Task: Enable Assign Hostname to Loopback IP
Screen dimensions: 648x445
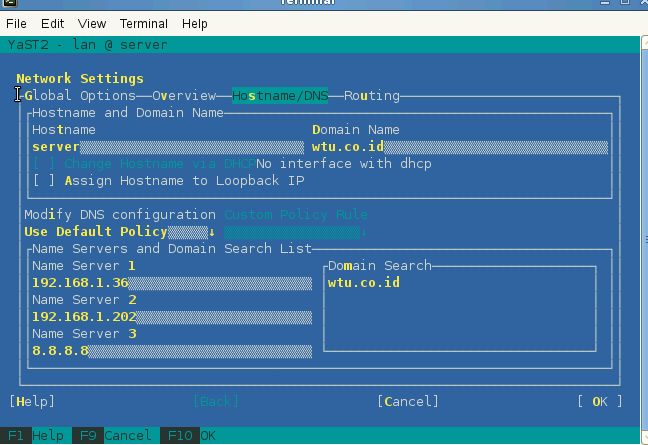Action: pos(43,181)
